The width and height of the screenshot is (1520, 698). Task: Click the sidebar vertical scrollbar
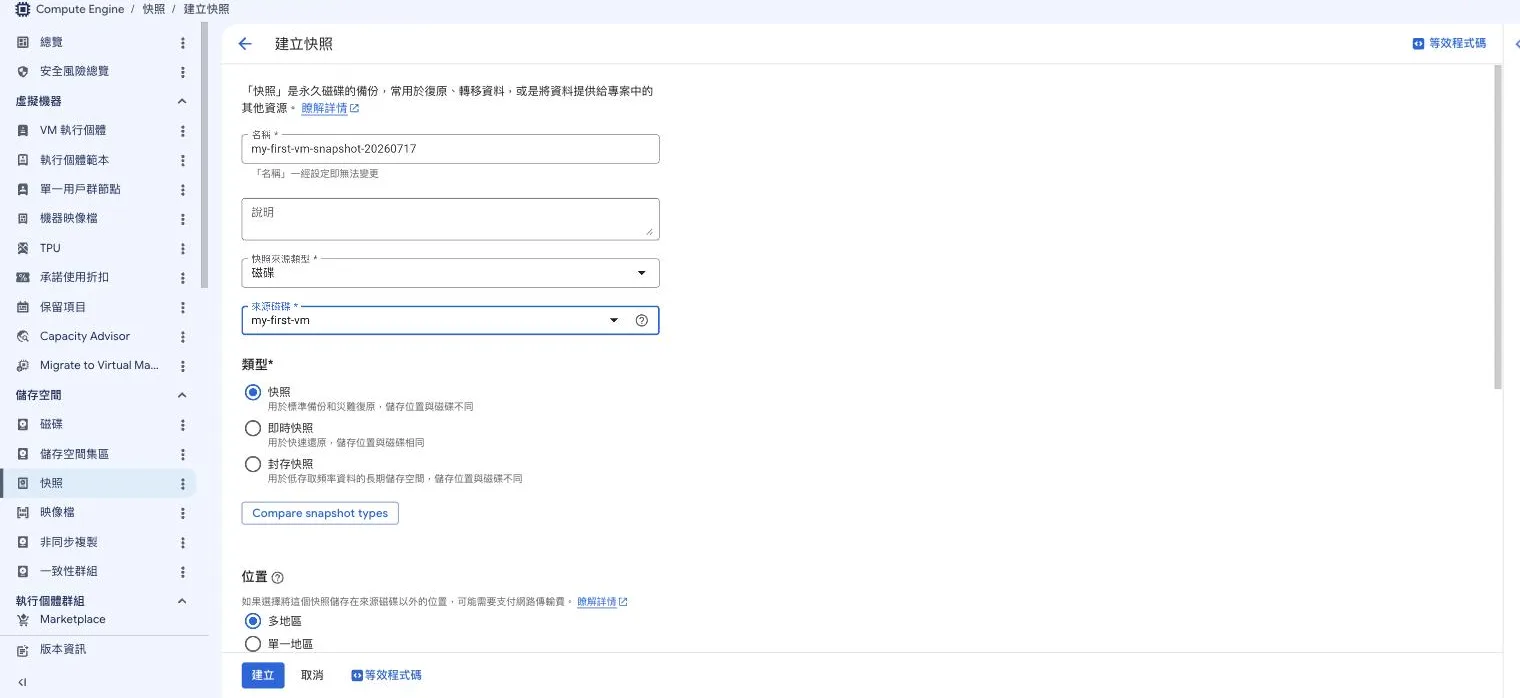(x=205, y=155)
